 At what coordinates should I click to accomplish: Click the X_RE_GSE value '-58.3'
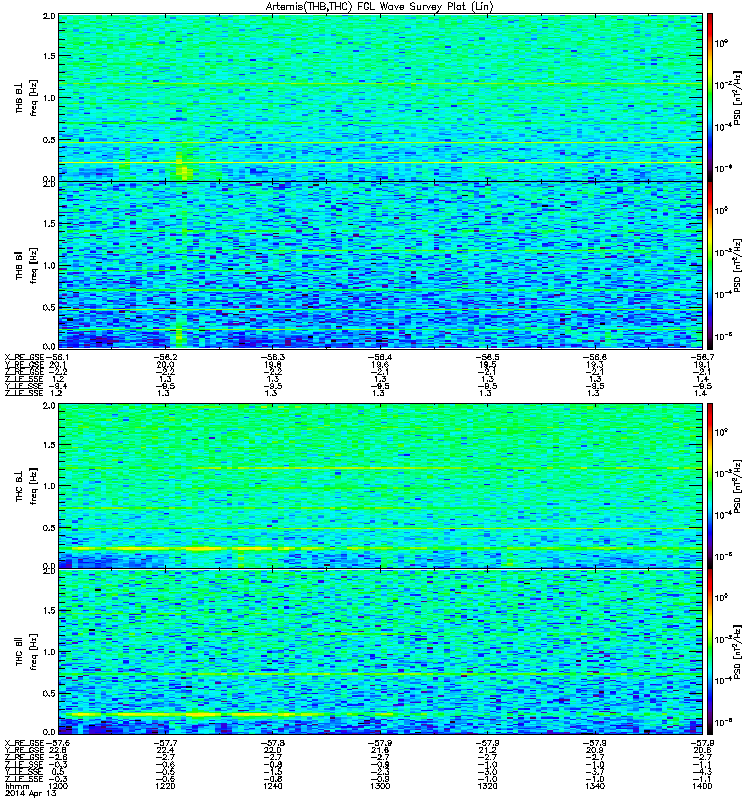point(273,357)
